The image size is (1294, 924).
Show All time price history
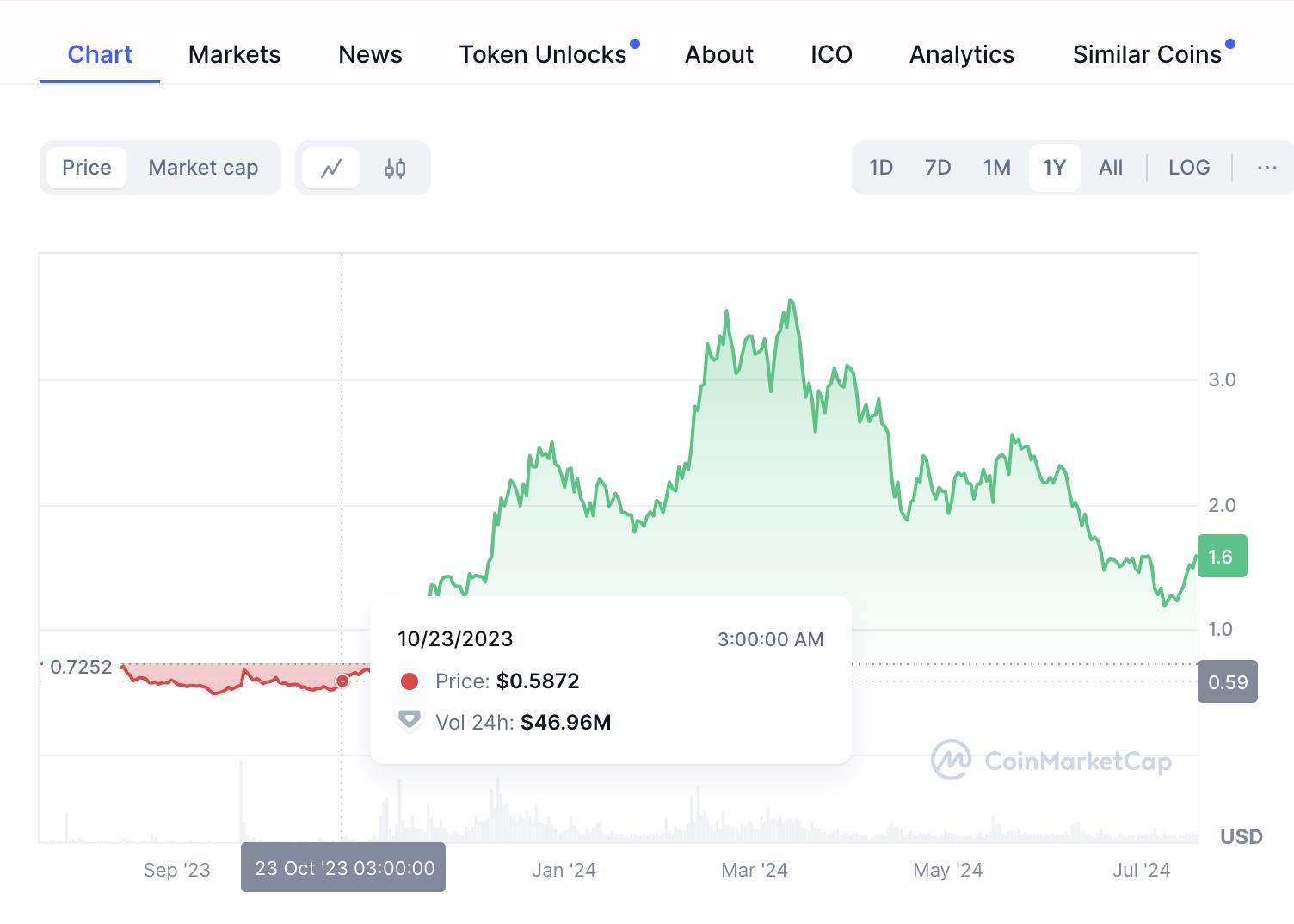pos(1111,168)
